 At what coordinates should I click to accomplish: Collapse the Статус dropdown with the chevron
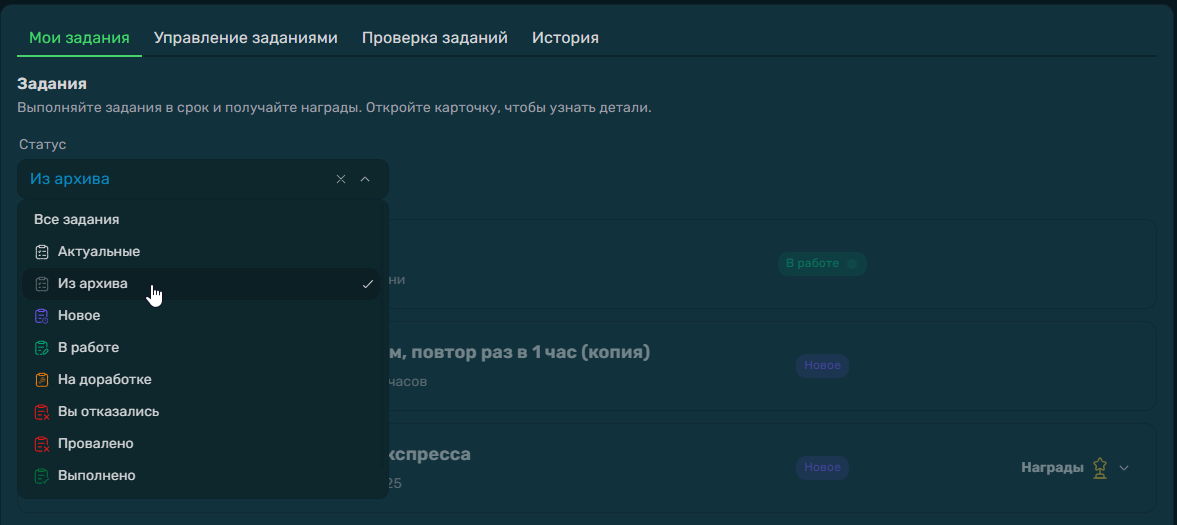(365, 179)
